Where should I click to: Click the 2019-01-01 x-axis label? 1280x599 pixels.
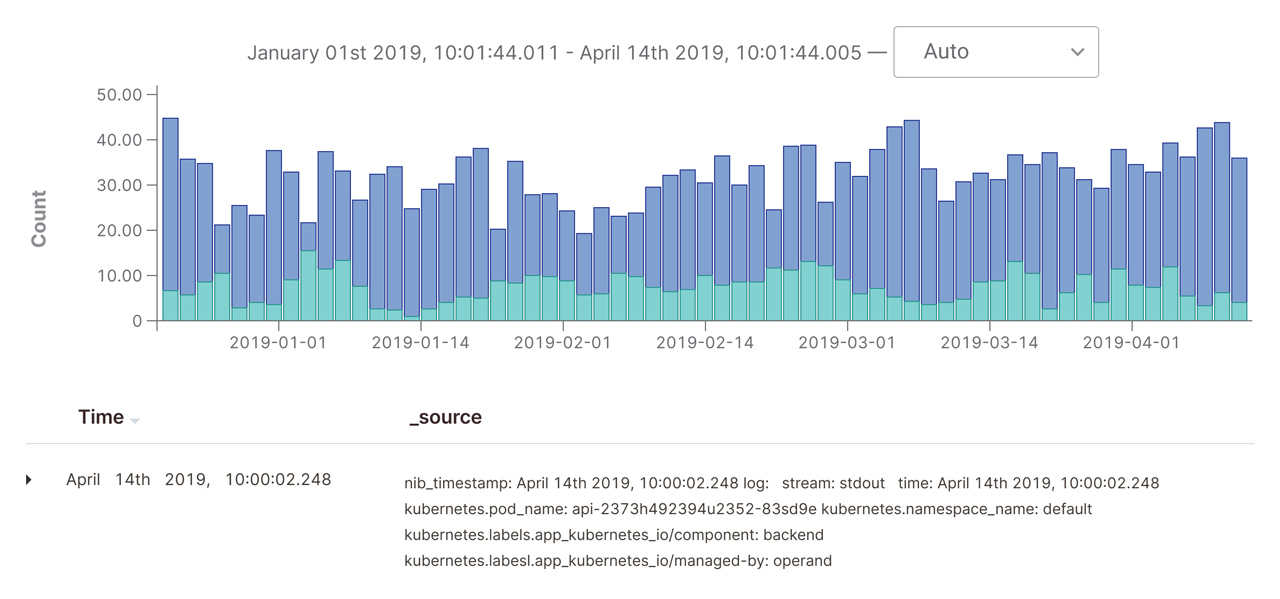tap(278, 343)
